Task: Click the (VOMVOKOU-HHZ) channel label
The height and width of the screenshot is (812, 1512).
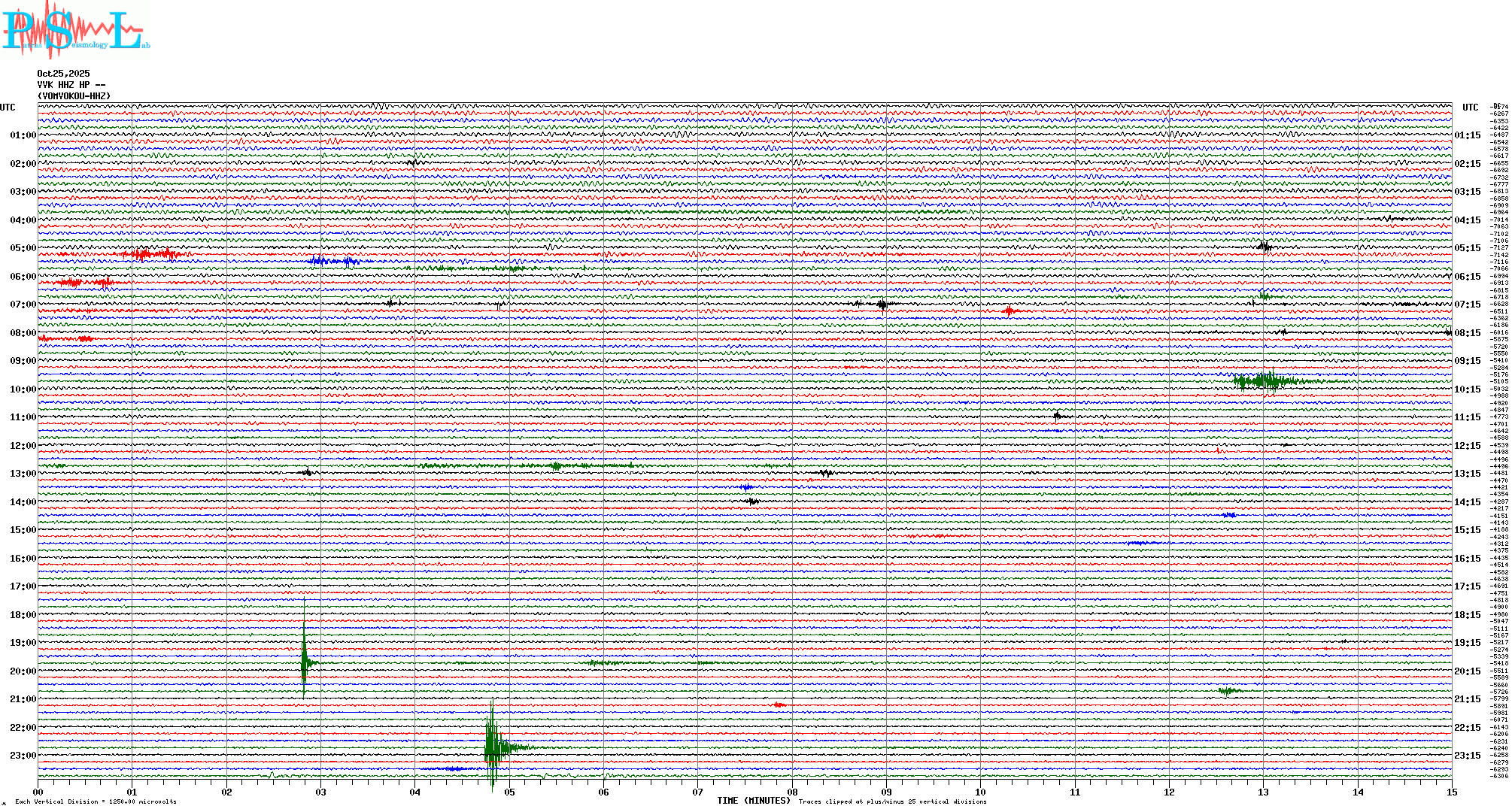Action: 74,96
